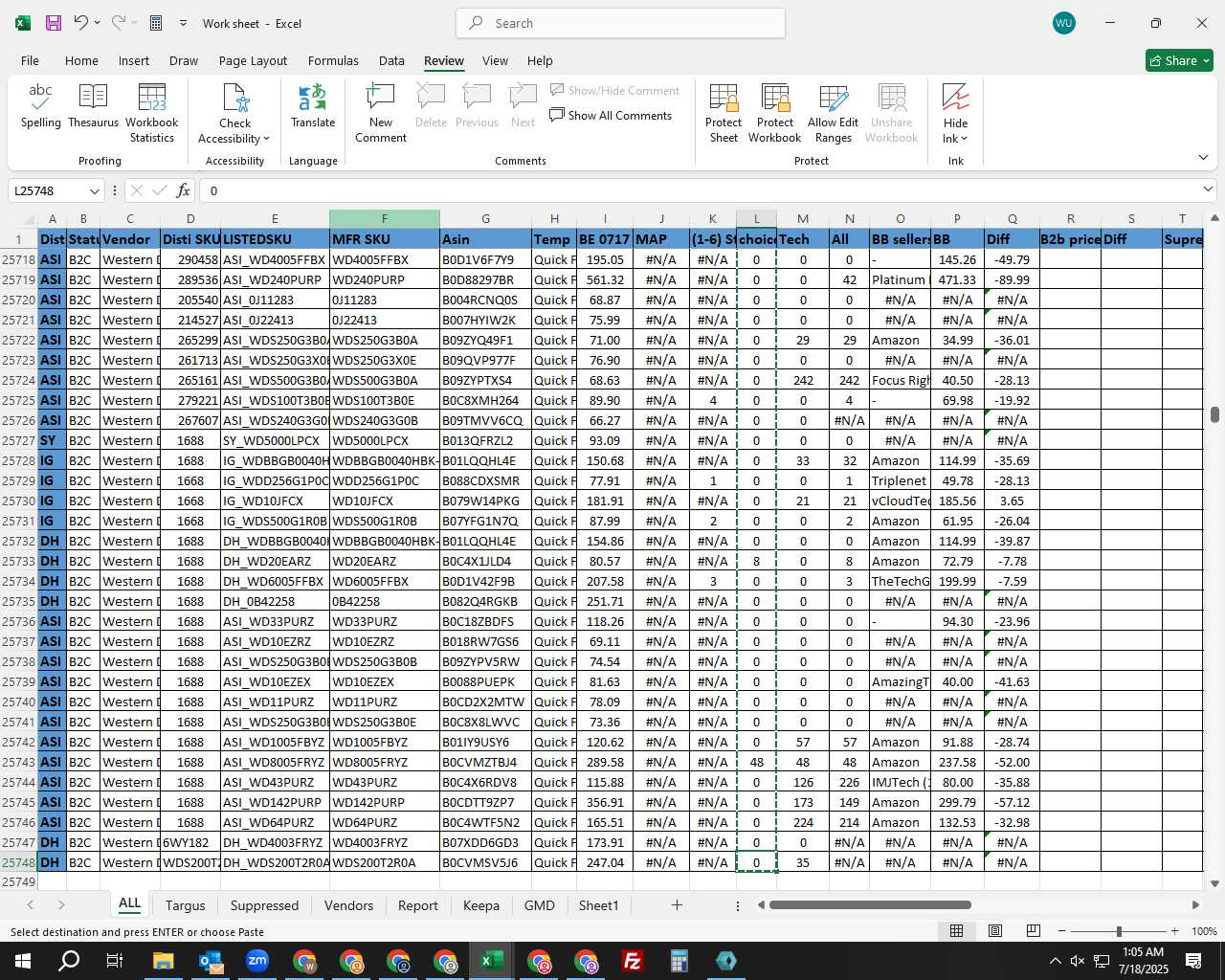Open the Help tab

coord(540,60)
